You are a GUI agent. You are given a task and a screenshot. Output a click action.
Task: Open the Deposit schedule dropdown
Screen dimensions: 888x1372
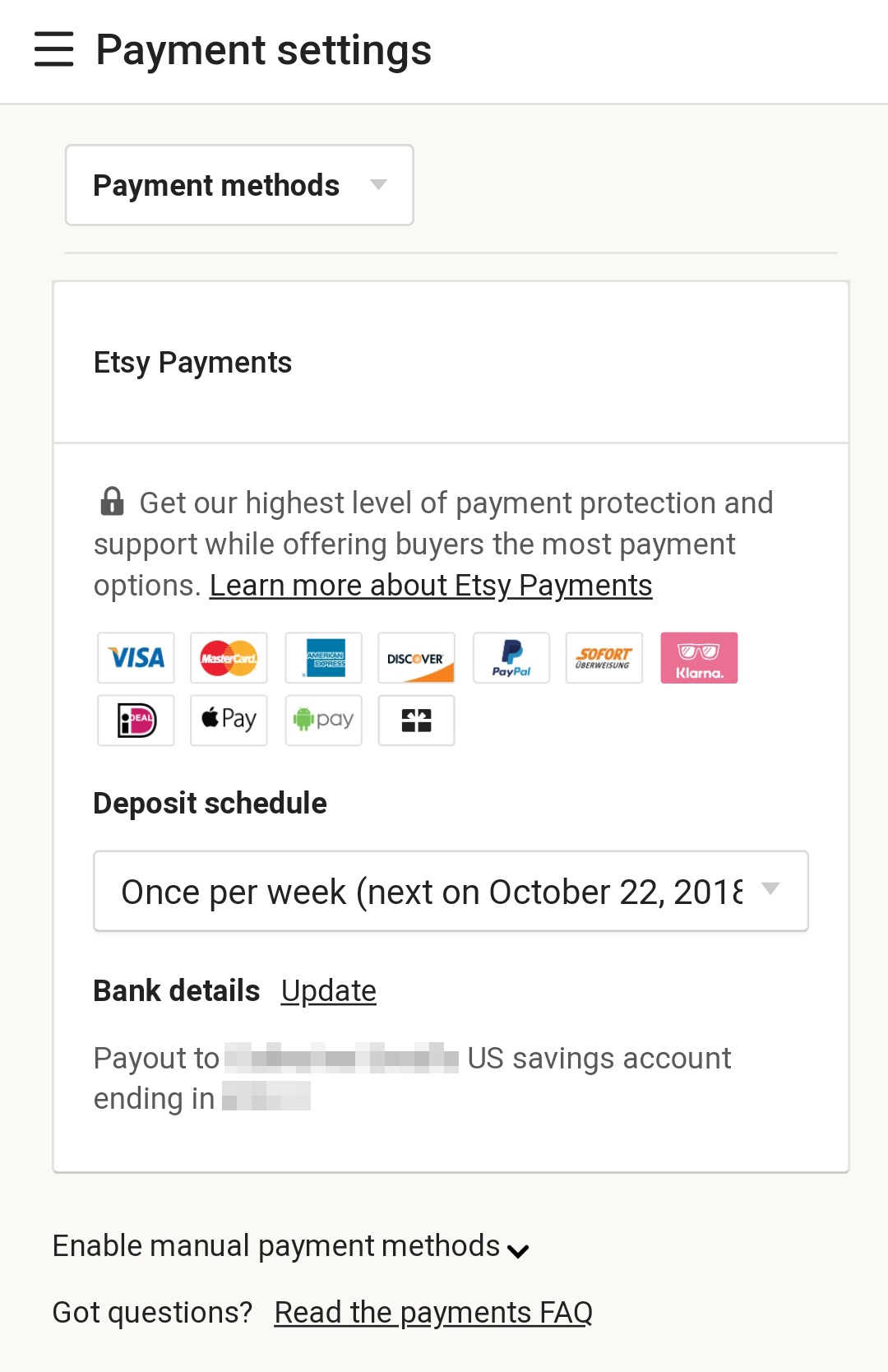(x=451, y=891)
